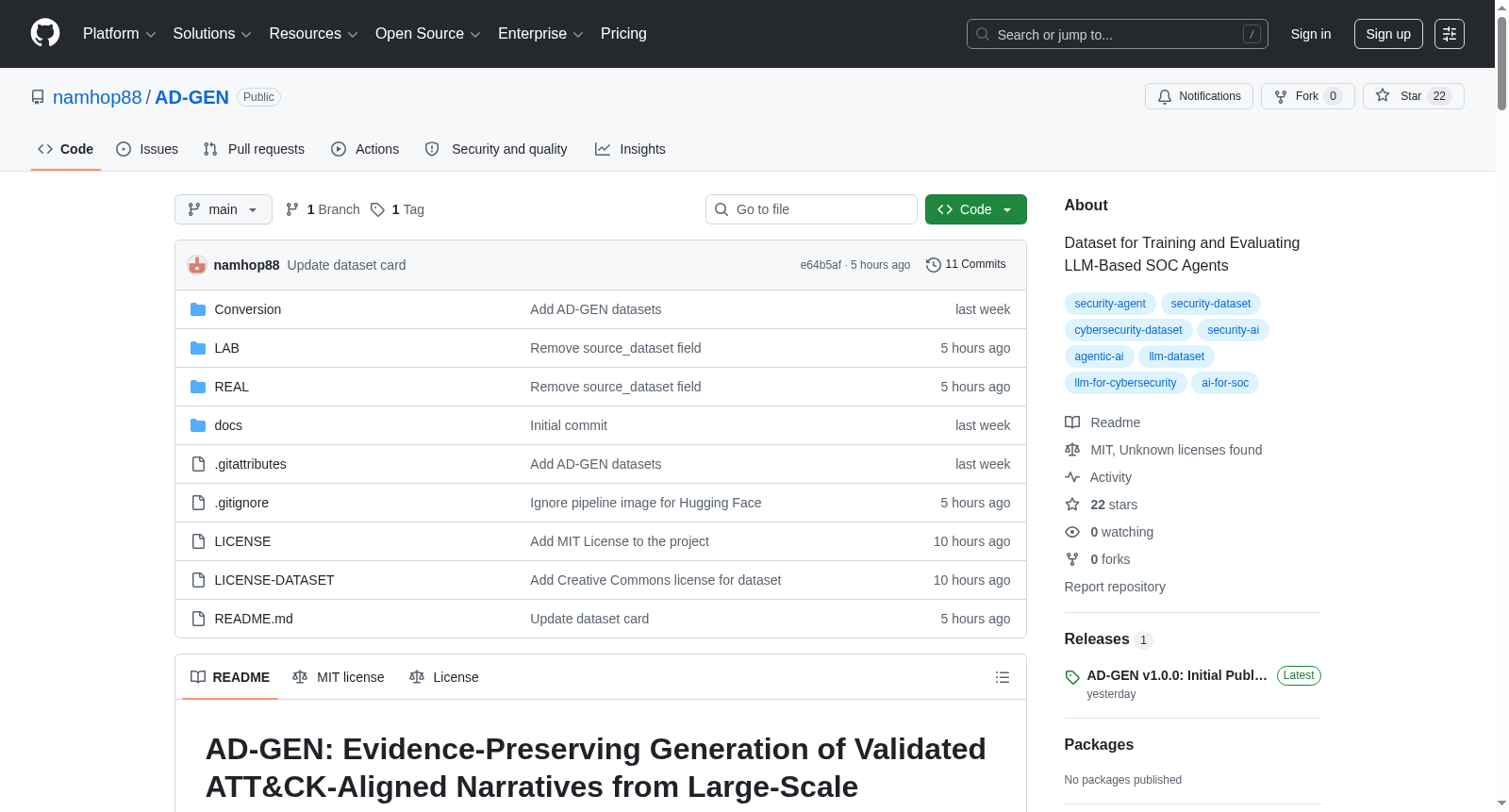View the 11 Commits history link
This screenshot has width=1509, height=812.
point(966,265)
